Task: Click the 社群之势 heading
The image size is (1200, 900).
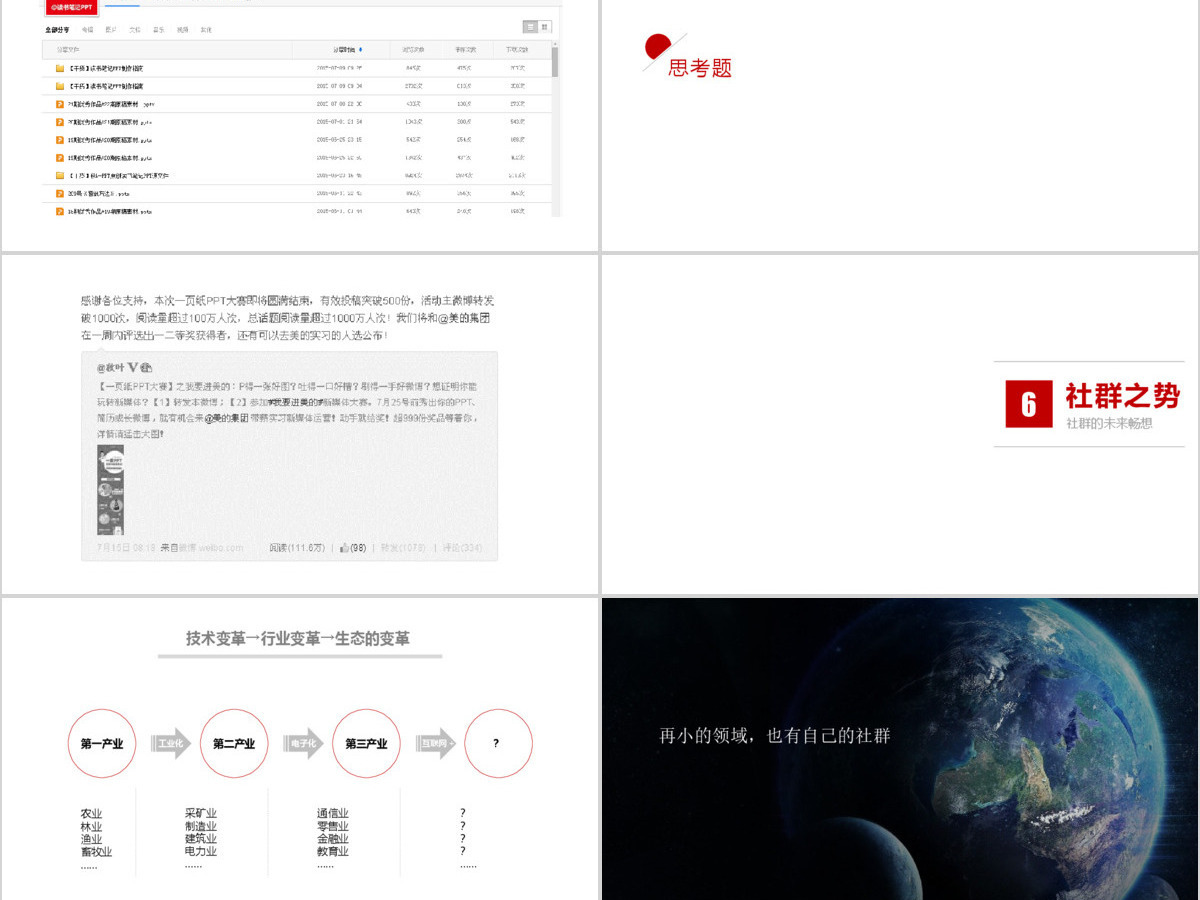Action: point(1122,395)
